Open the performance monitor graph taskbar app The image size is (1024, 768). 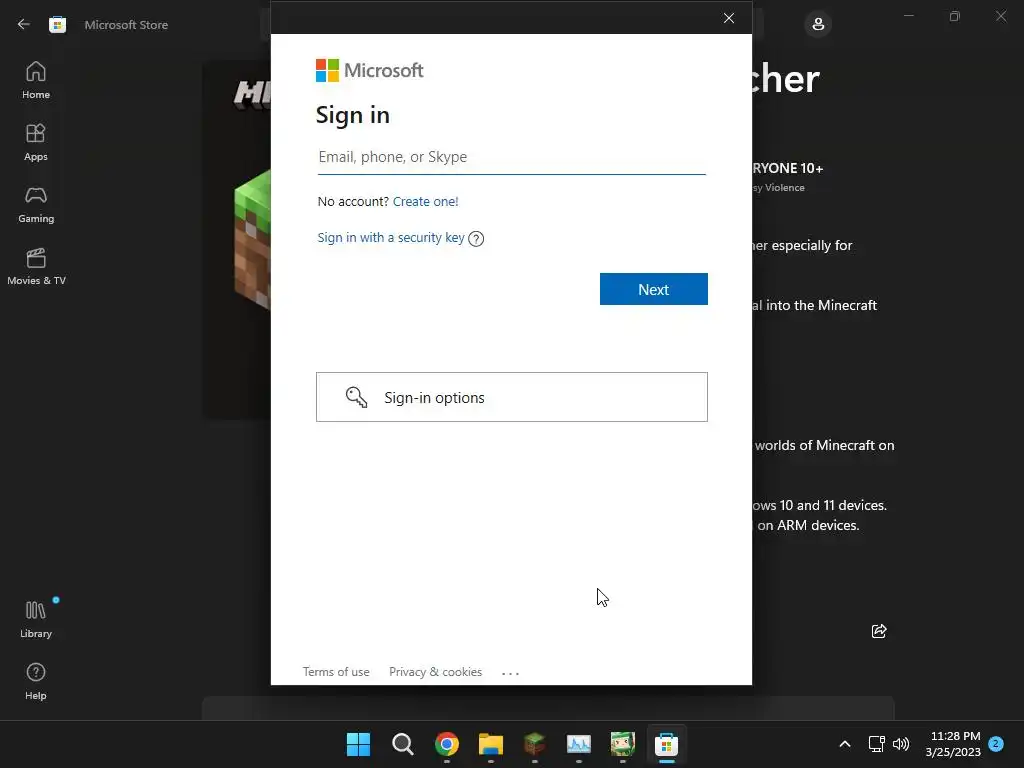click(x=579, y=744)
